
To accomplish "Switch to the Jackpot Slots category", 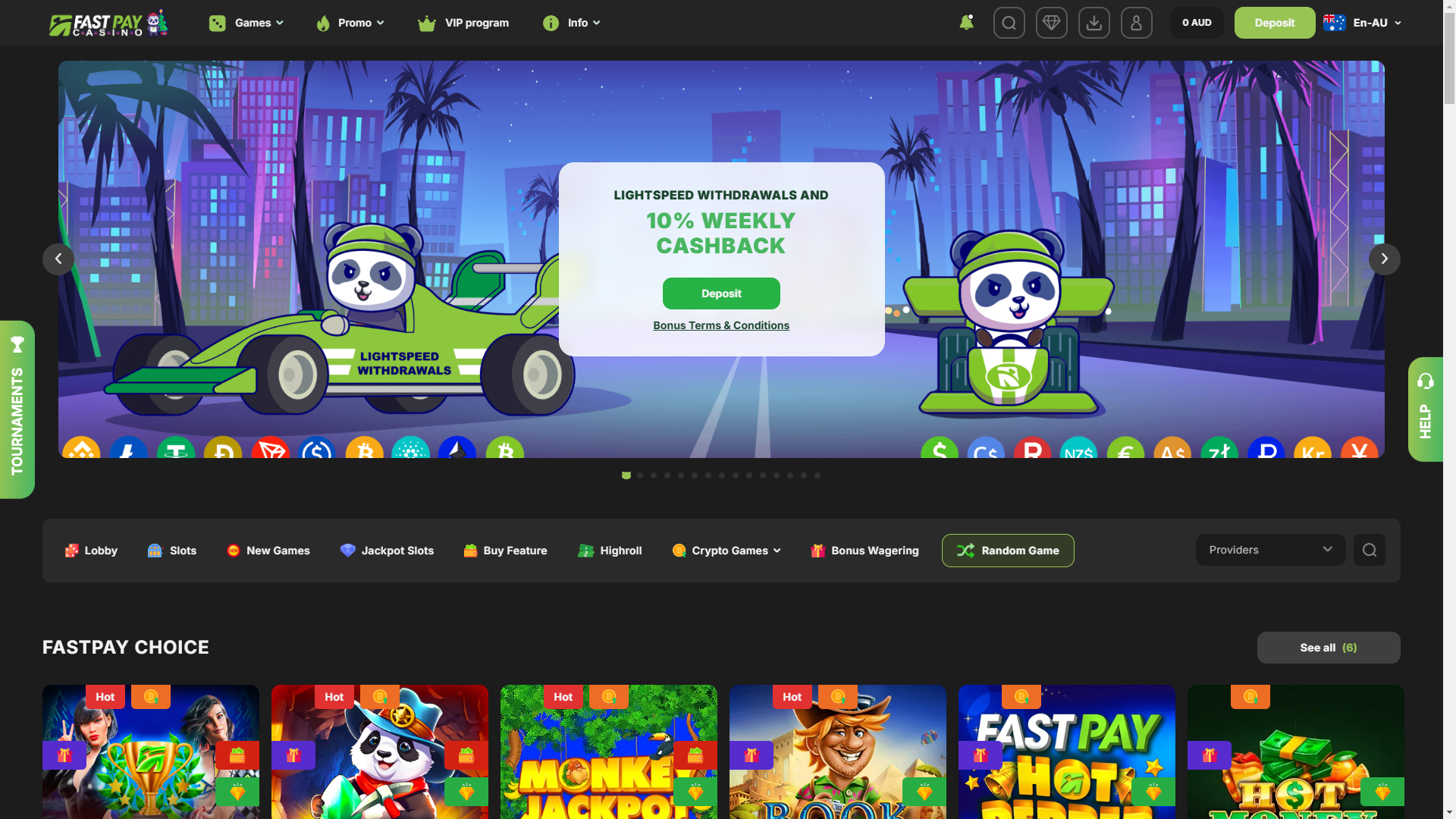I will pos(387,551).
